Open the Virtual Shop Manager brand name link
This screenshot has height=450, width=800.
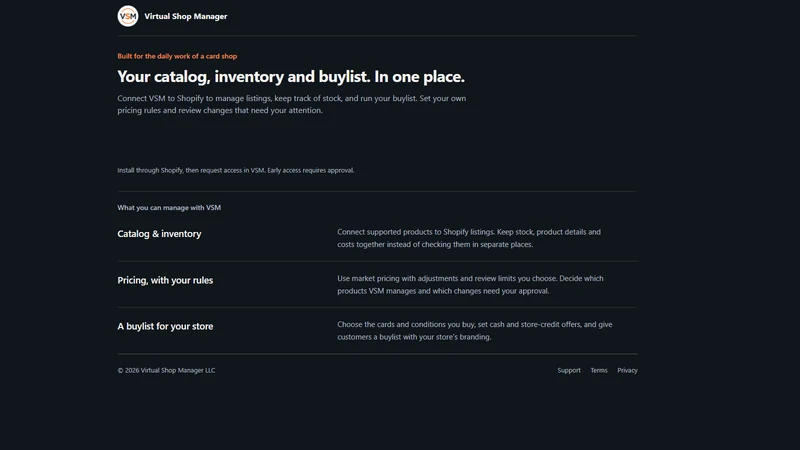186,16
